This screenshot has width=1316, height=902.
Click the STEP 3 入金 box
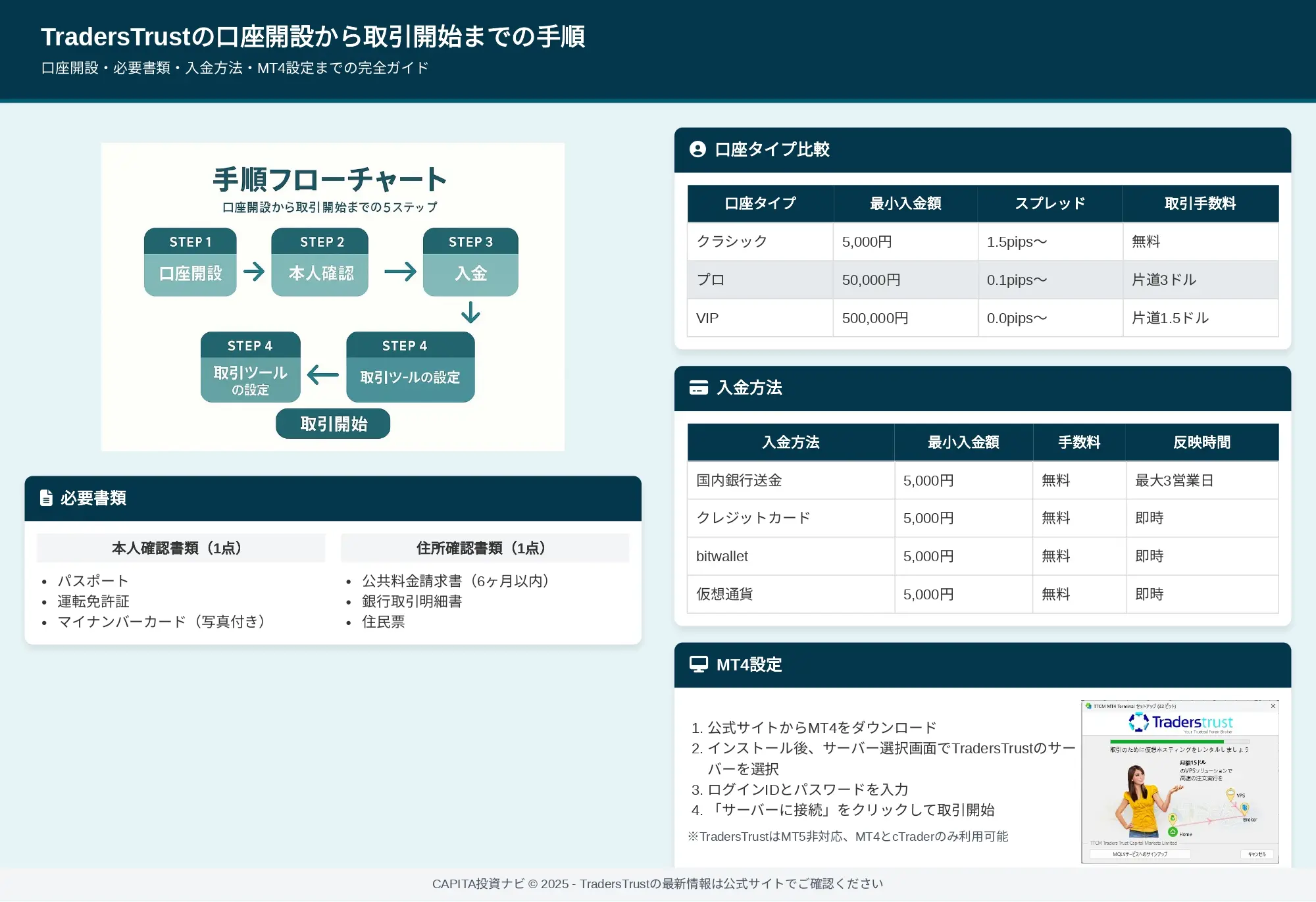tap(470, 262)
